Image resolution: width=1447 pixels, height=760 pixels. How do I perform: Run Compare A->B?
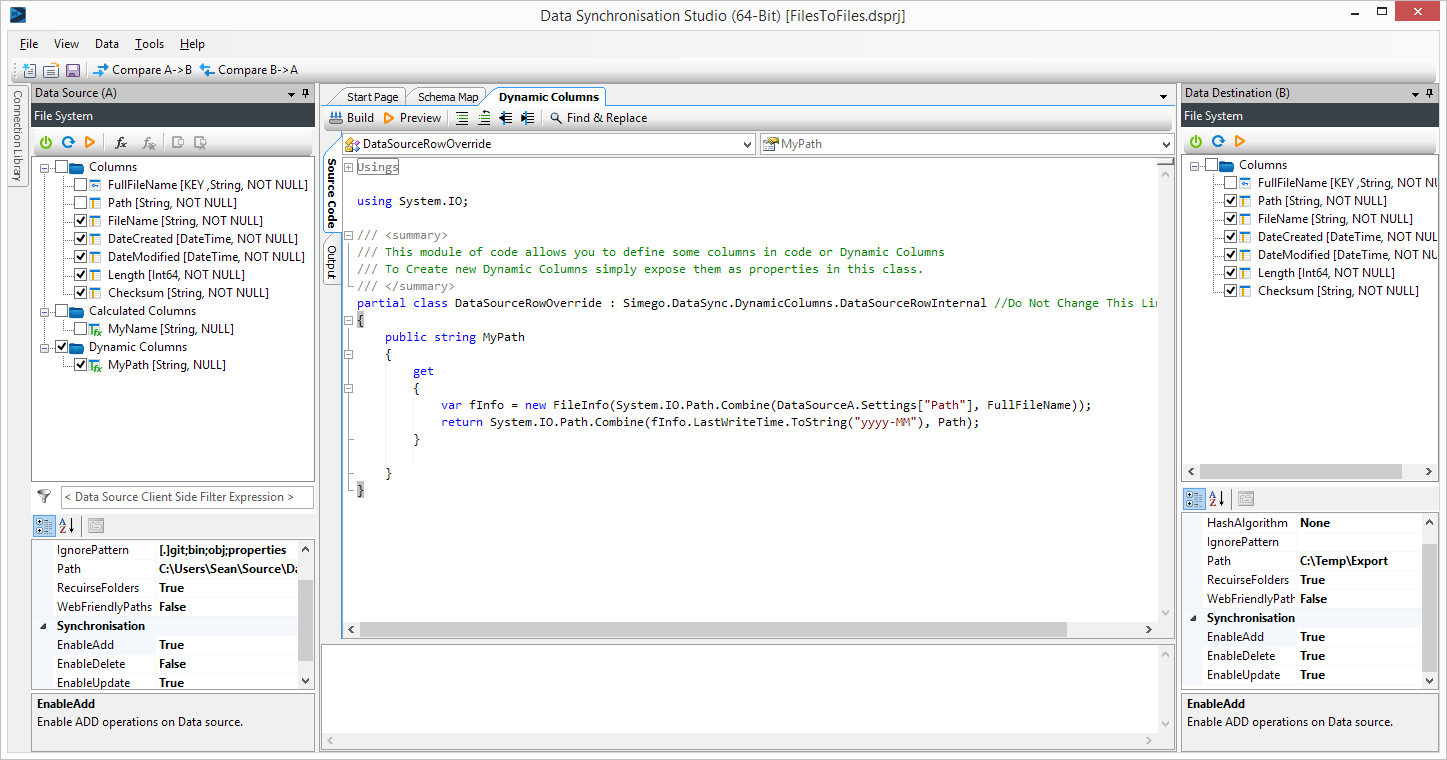[x=143, y=70]
